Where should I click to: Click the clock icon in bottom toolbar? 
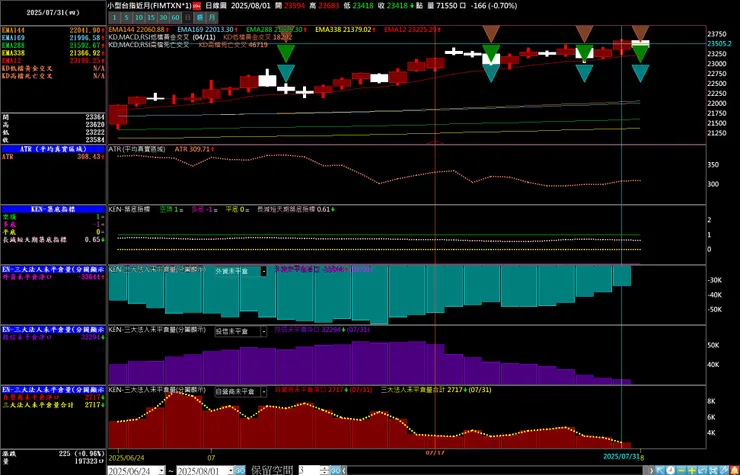click(x=671, y=470)
